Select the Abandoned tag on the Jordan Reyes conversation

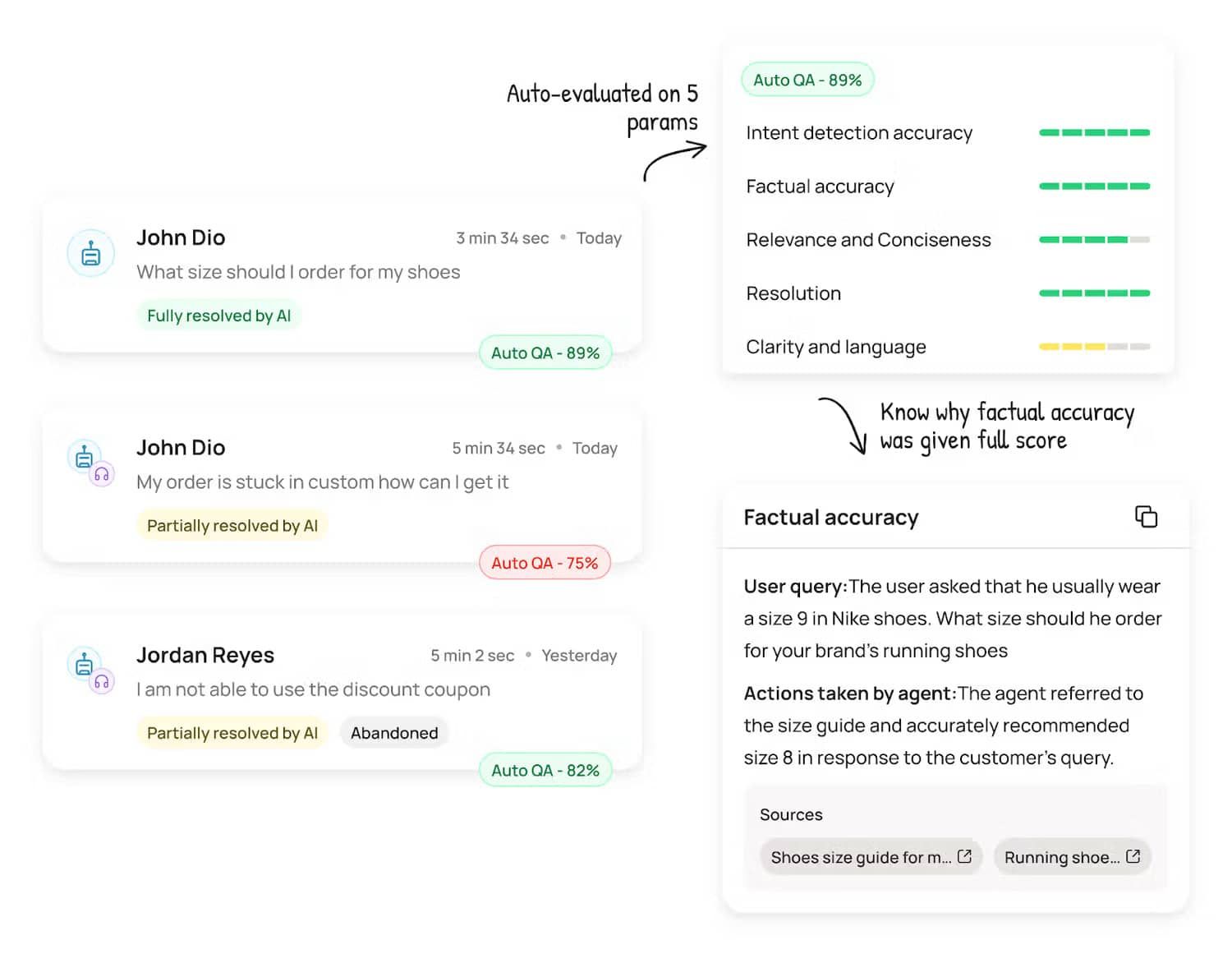tap(394, 733)
